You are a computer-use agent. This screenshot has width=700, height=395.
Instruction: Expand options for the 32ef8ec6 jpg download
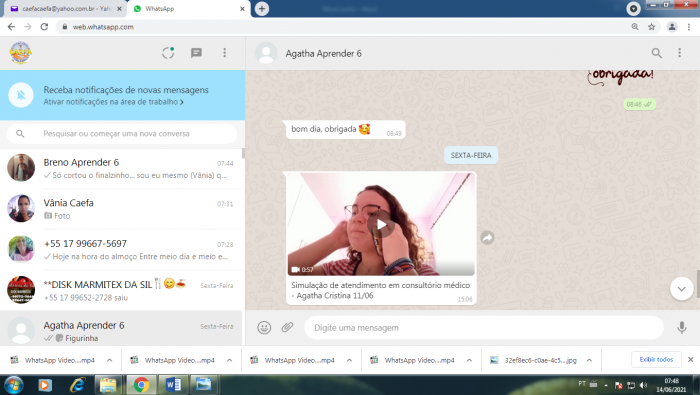pos(589,360)
